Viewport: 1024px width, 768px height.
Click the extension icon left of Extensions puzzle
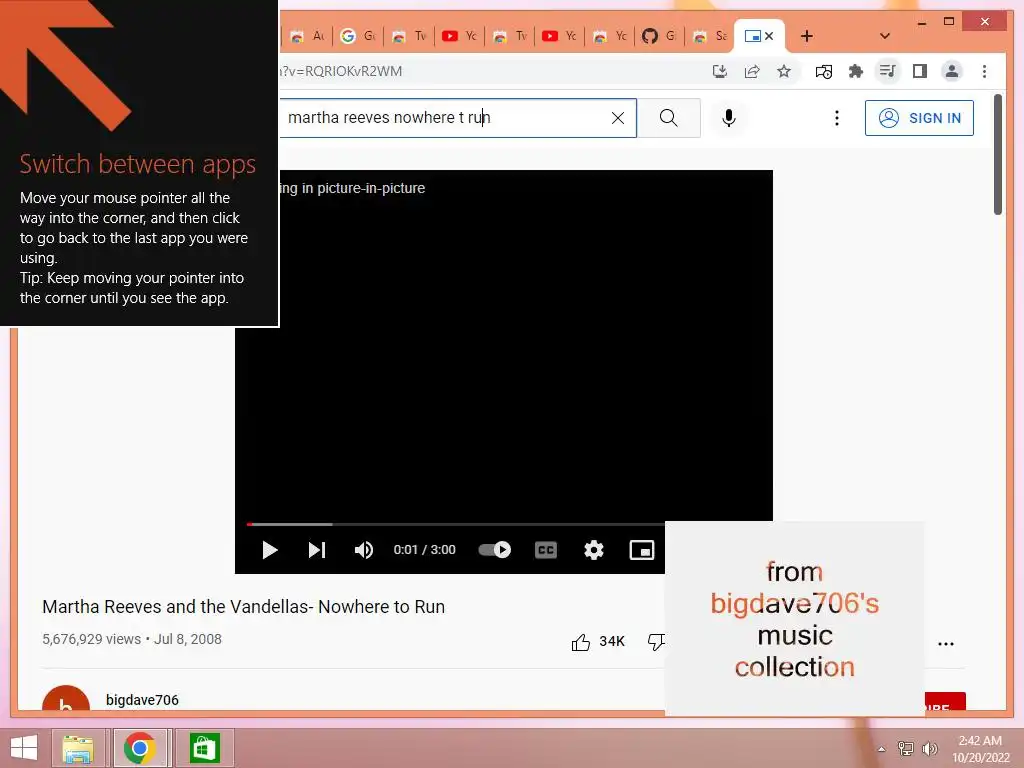click(823, 71)
